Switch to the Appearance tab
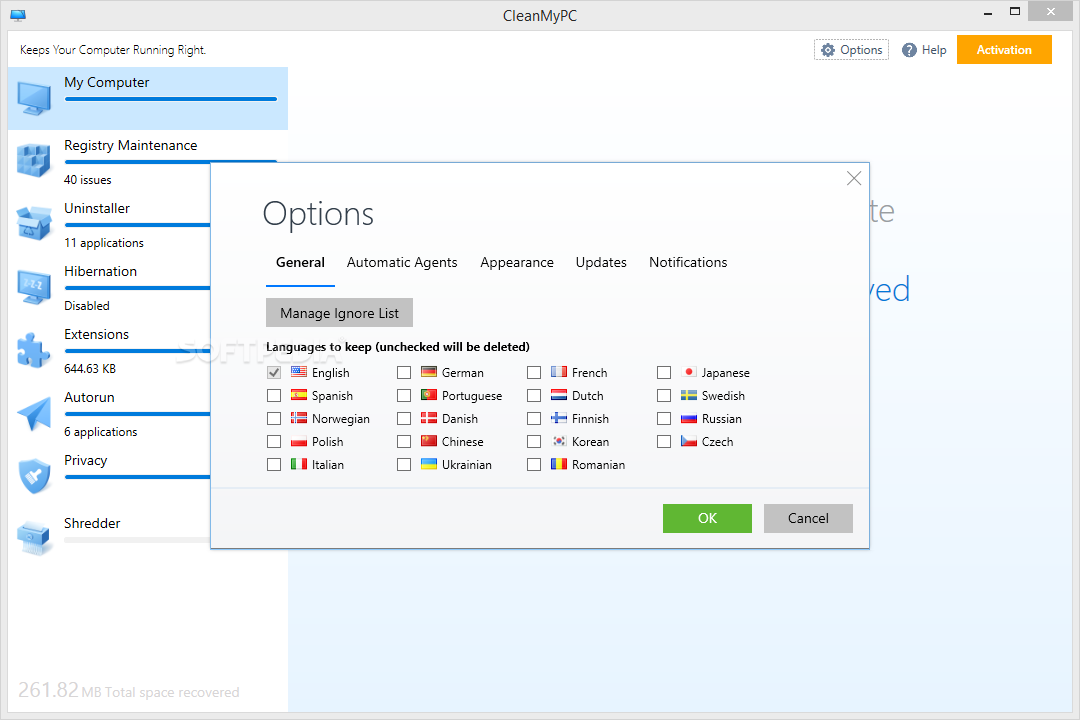 pos(517,263)
